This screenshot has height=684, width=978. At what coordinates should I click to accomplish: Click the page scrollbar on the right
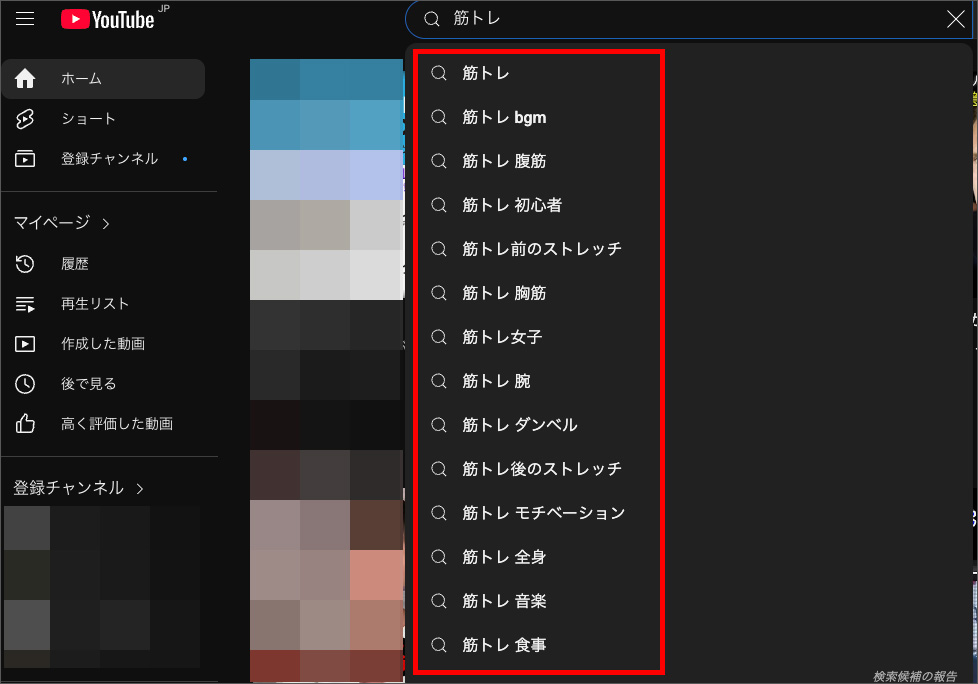(971, 340)
